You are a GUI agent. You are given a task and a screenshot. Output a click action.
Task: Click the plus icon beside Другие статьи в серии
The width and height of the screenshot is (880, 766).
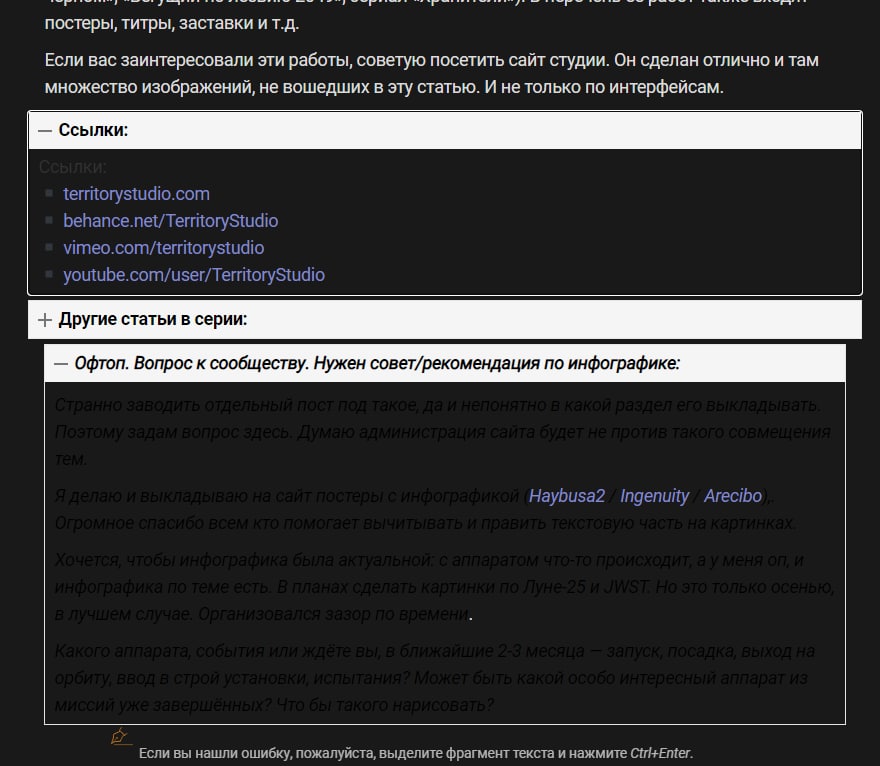click(x=45, y=320)
